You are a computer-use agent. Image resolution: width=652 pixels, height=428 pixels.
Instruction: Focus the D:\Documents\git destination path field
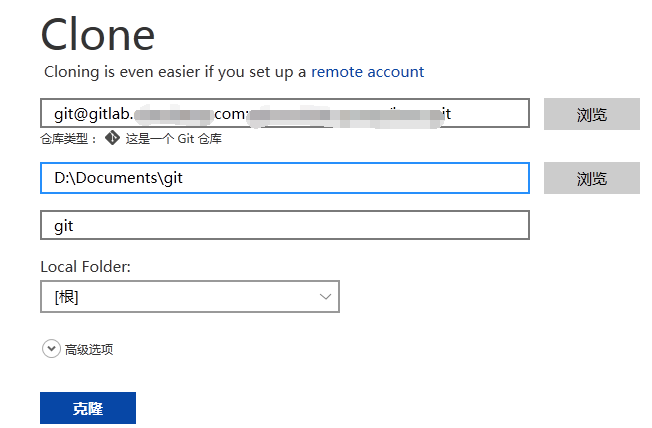[285, 178]
